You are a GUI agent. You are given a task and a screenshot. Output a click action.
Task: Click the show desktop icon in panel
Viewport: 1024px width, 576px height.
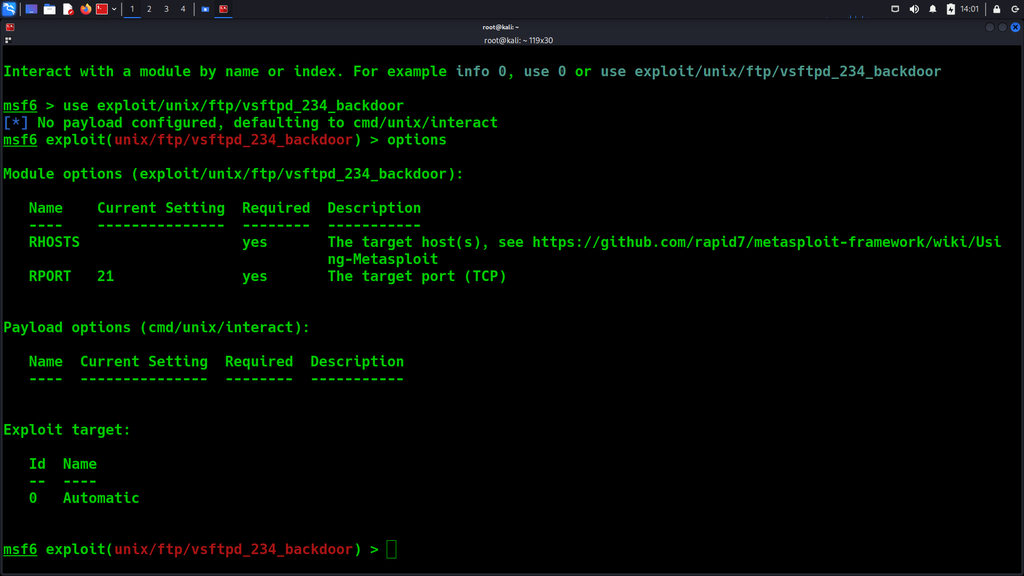point(32,9)
